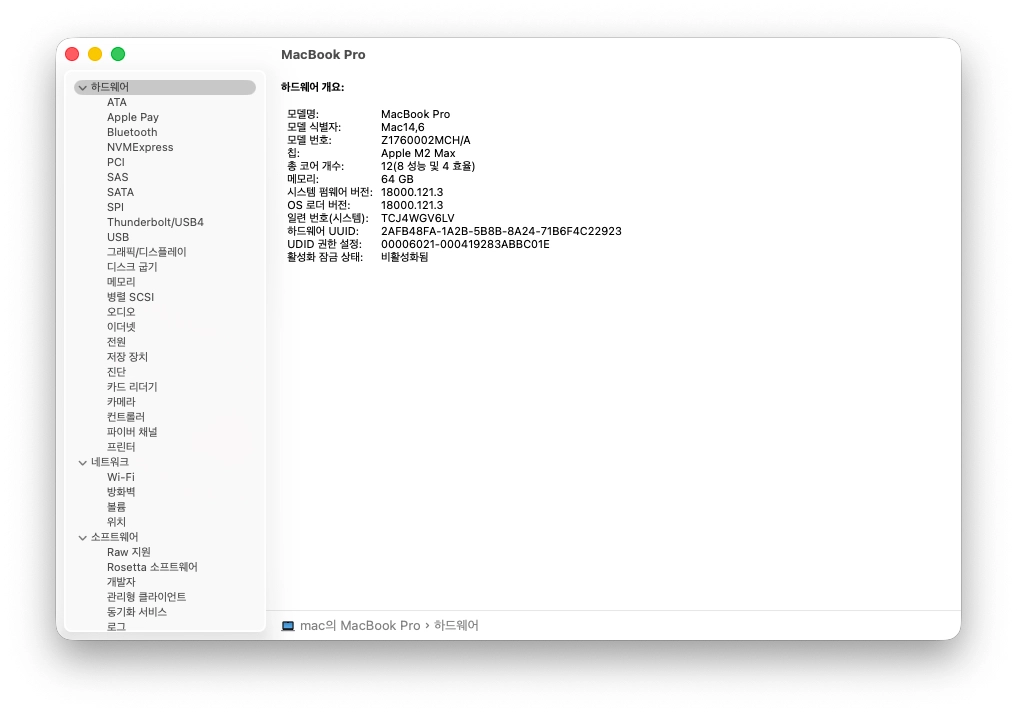Open the 오디오 entry
This screenshot has height=714, width=1017.
tap(121, 312)
